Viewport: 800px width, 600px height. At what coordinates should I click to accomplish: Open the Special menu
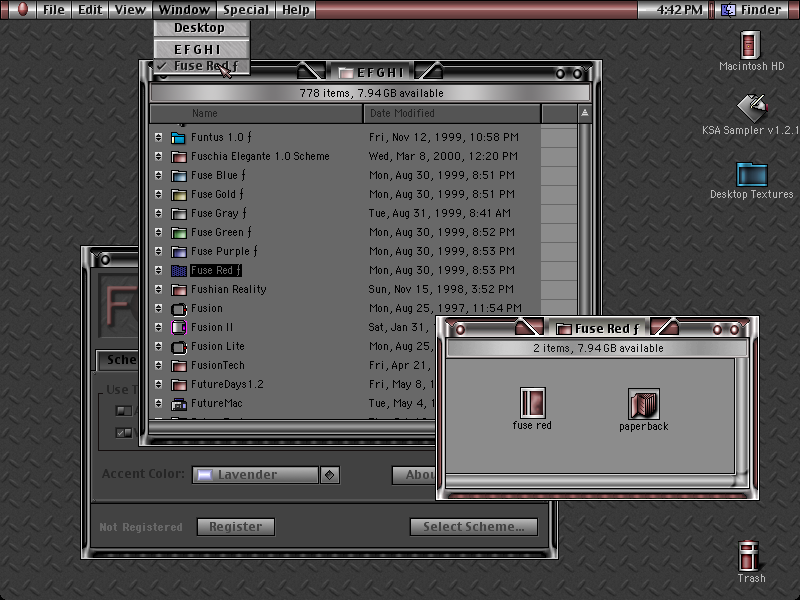point(245,10)
